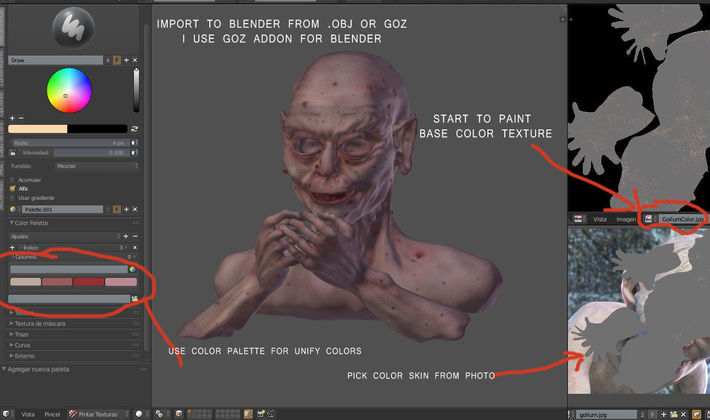Open image file icon beside gollum.jpg
710x420 pixels.
(673, 414)
